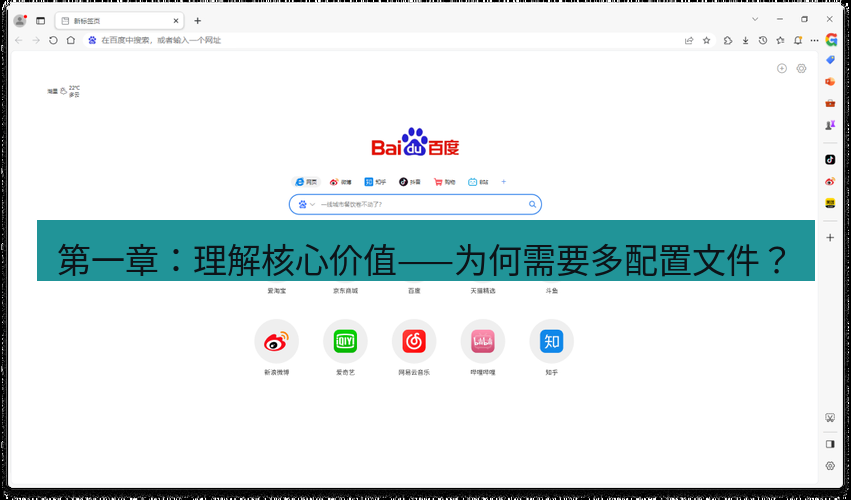This screenshot has height=500, width=851.
Task: Click the magnifier search button
Action: [532, 204]
